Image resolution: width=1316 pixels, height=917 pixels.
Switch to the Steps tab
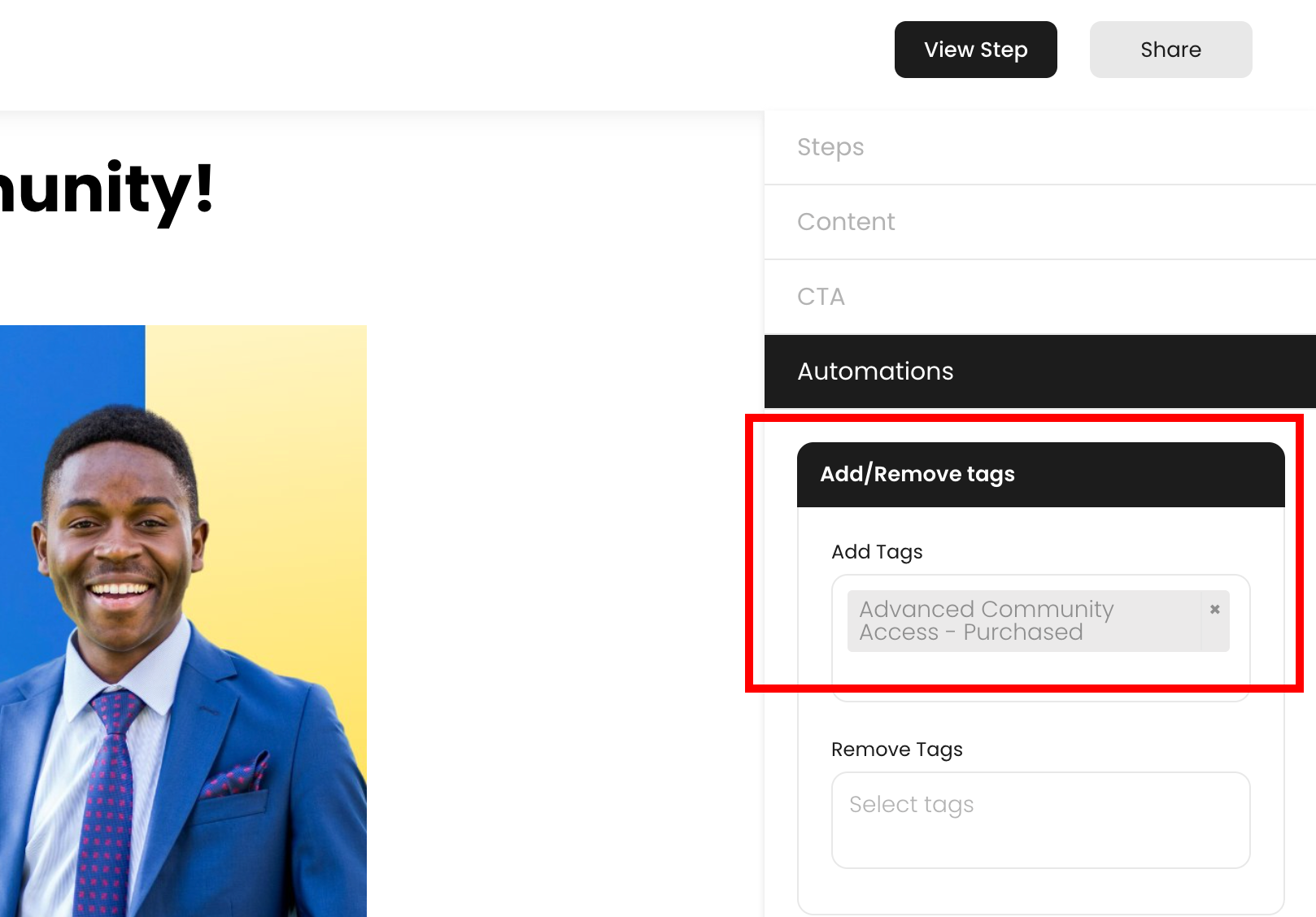pos(830,147)
